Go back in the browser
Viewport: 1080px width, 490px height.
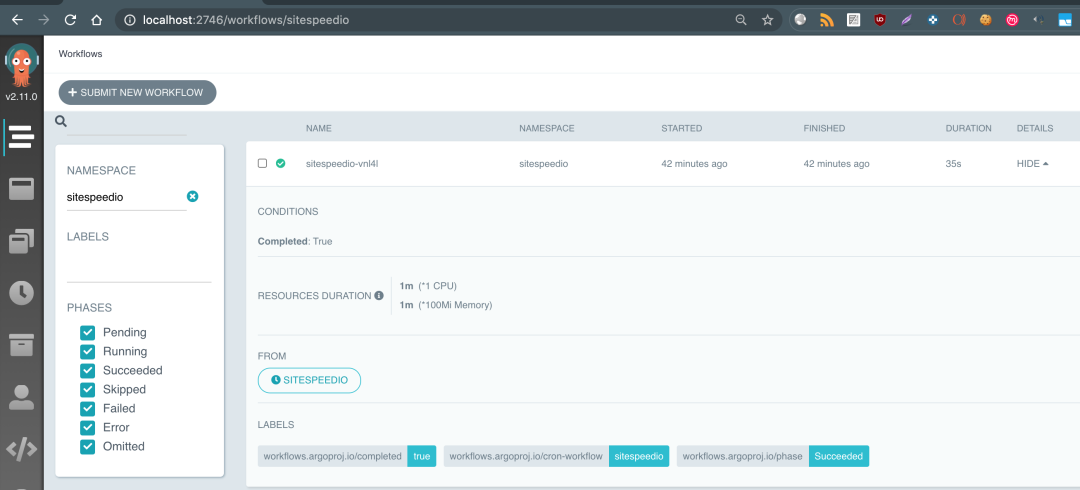click(17, 20)
